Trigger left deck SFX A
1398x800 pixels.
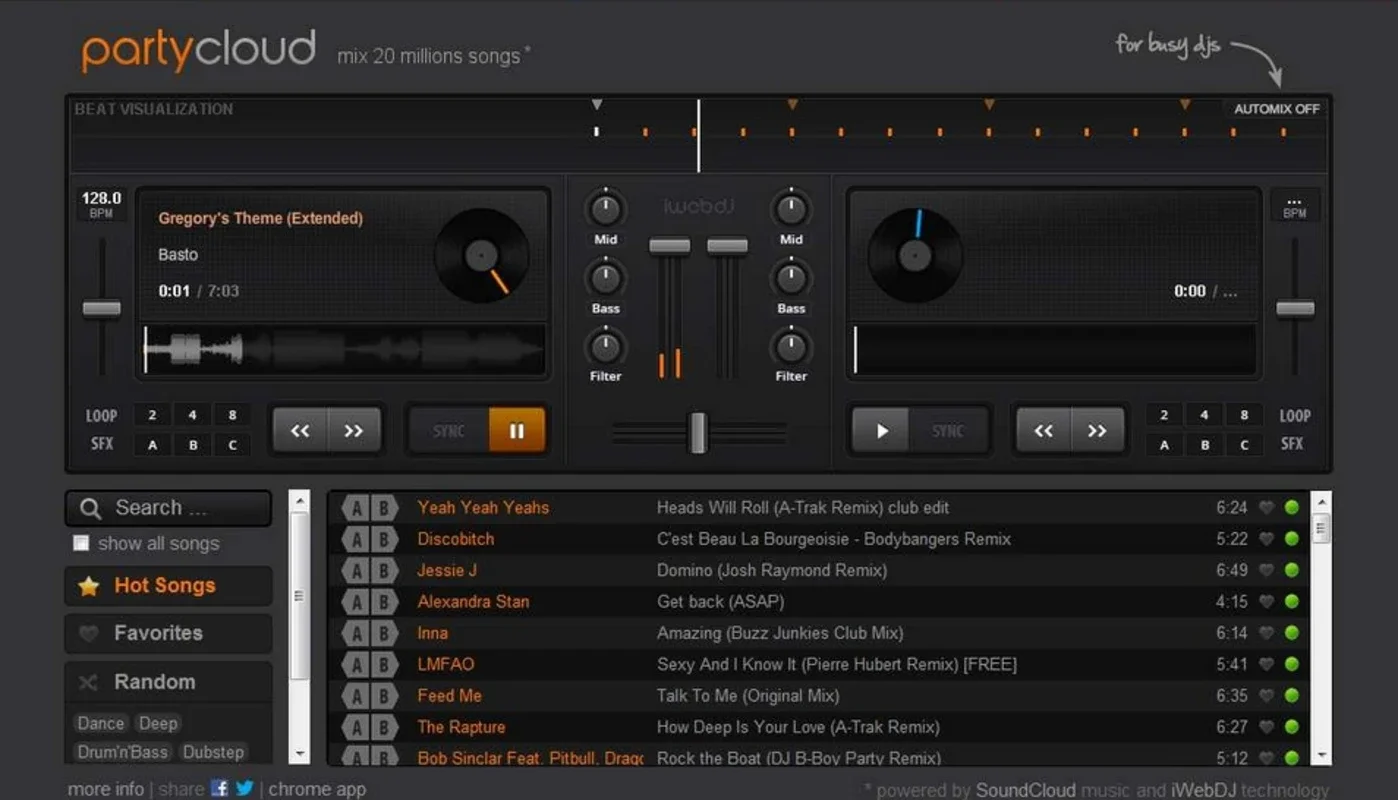click(152, 445)
